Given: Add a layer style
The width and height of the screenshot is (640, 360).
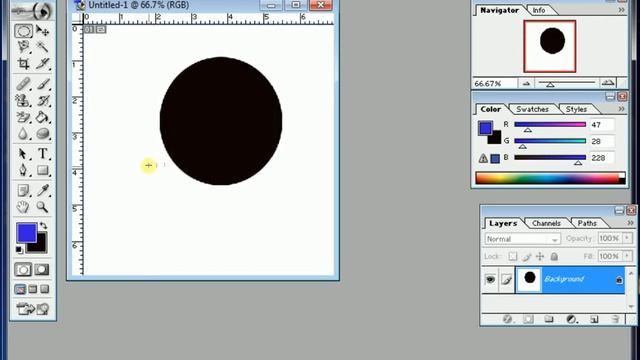Looking at the screenshot, I should (x=507, y=319).
